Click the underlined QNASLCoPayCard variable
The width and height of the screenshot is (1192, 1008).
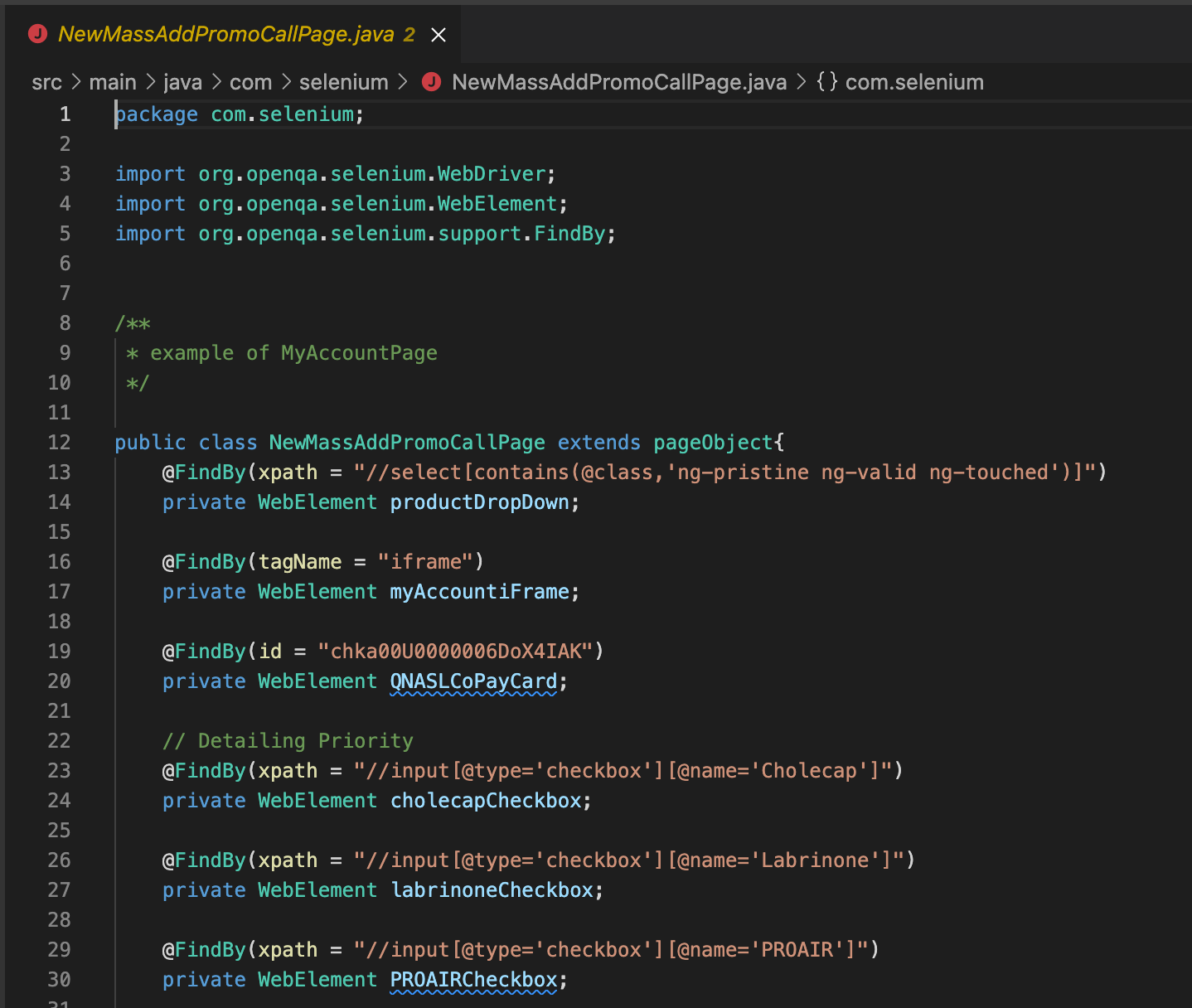point(473,681)
